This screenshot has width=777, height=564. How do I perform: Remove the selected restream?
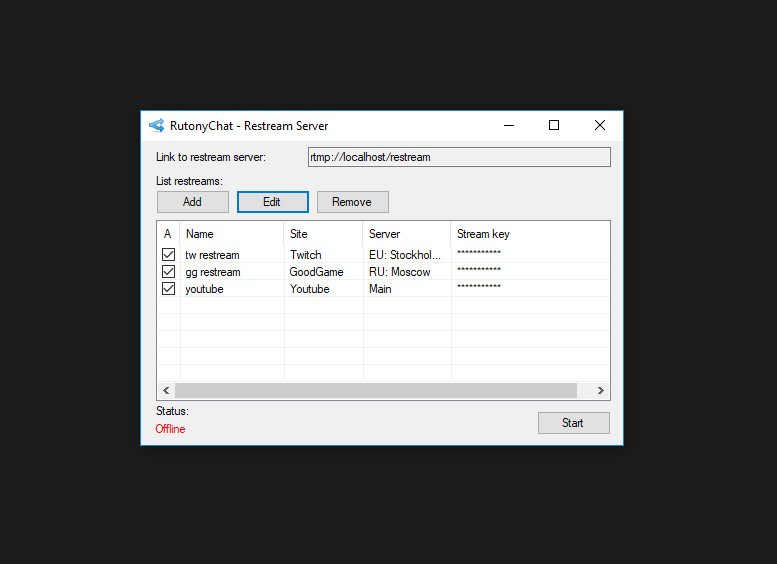[352, 202]
